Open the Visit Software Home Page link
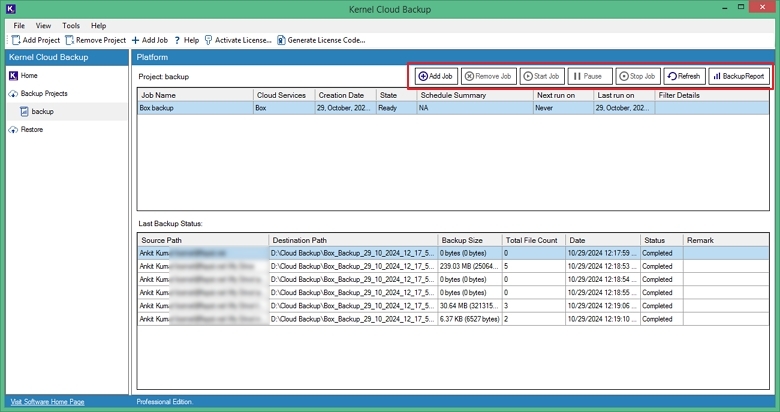 [x=47, y=402]
